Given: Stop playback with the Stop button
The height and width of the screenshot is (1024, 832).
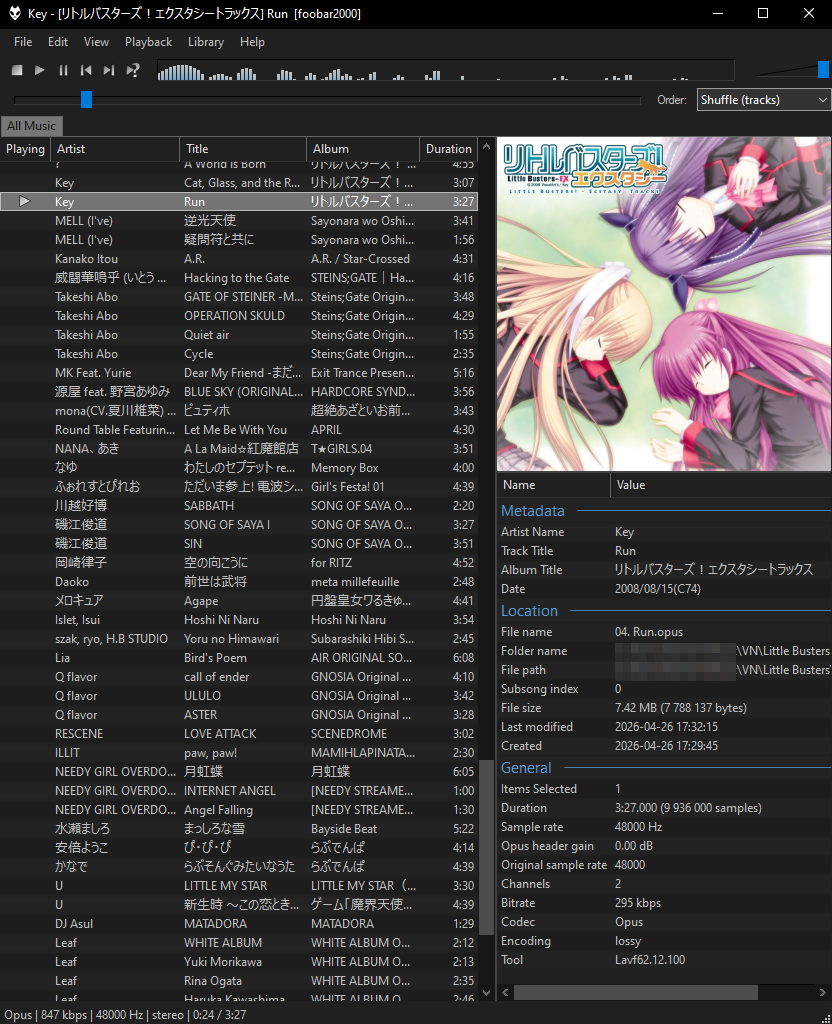Looking at the screenshot, I should [x=18, y=70].
